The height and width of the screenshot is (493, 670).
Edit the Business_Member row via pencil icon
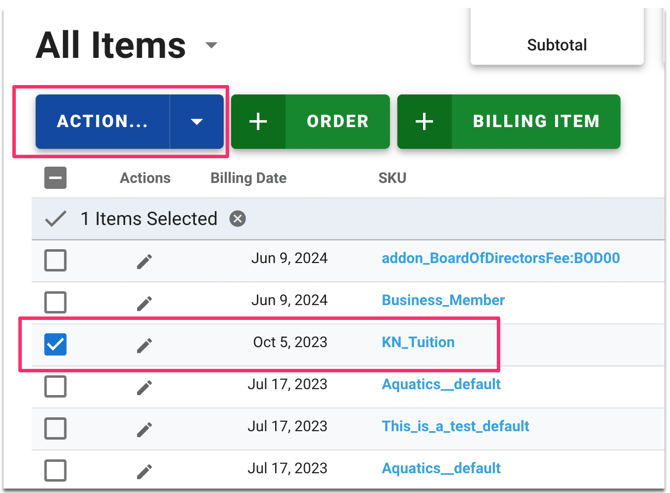click(145, 302)
